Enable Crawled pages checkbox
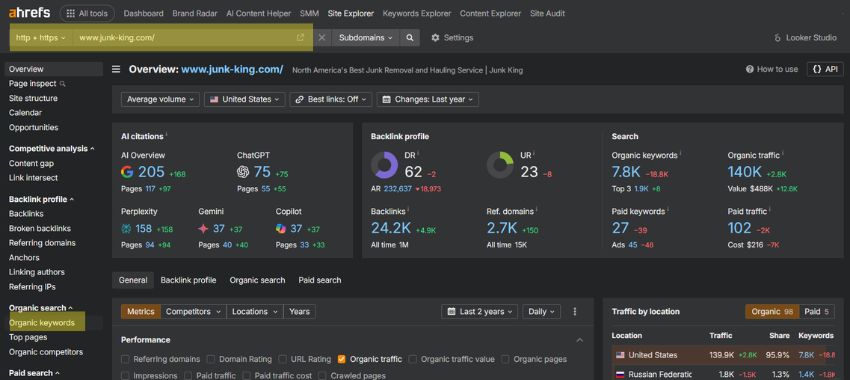850x380 pixels. click(323, 375)
